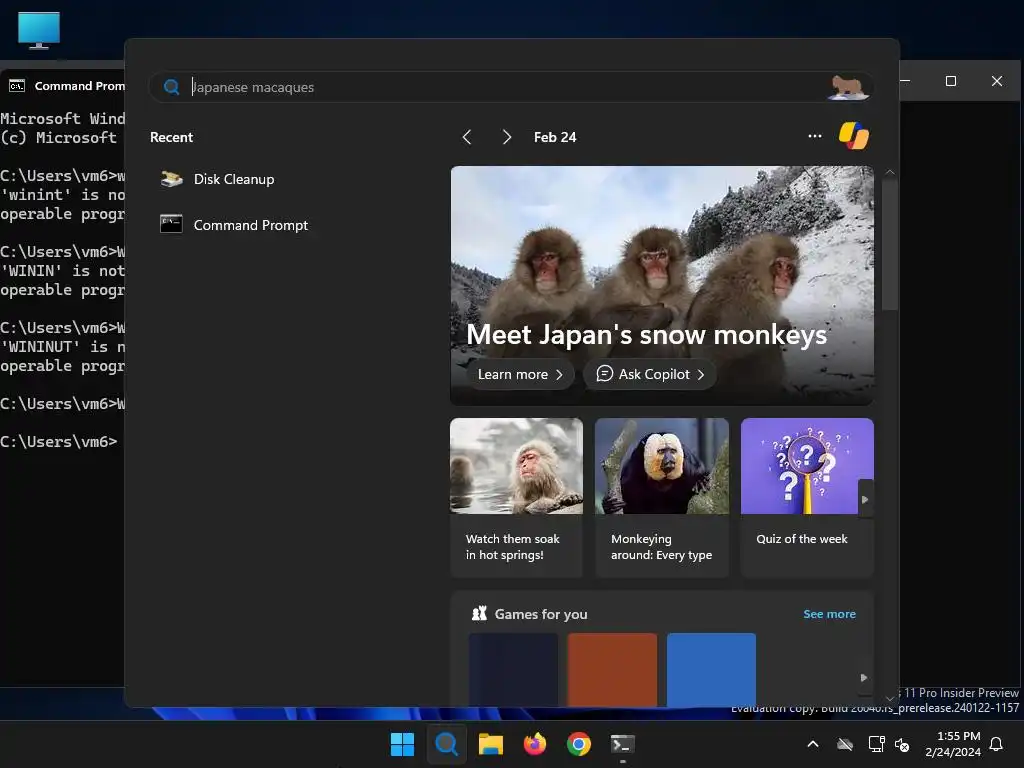Screen dimensions: 1024x768
Task: Click the desktop computer icon top-left
Action: 39,30
